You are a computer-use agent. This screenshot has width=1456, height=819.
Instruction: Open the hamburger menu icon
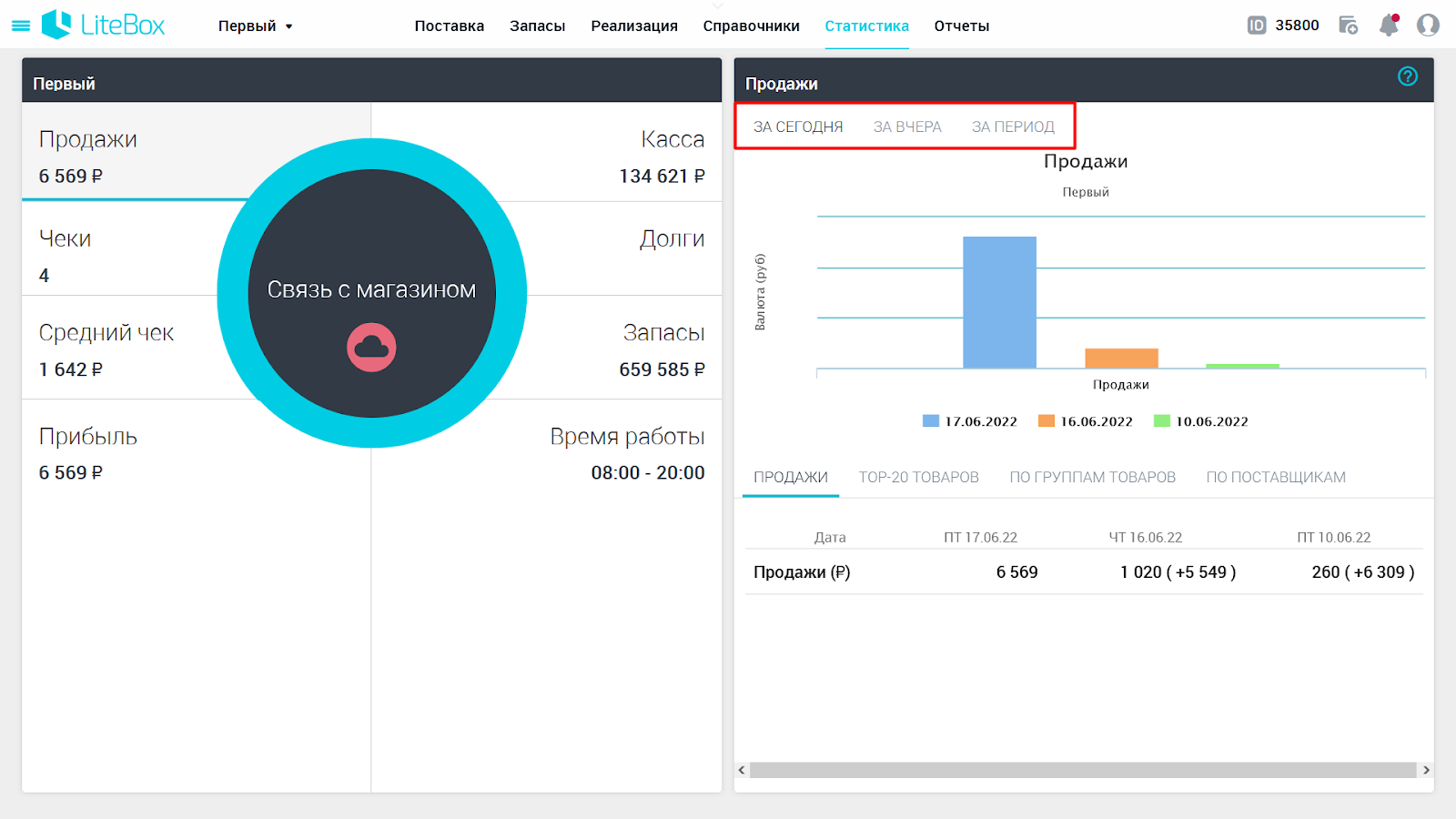click(x=20, y=26)
